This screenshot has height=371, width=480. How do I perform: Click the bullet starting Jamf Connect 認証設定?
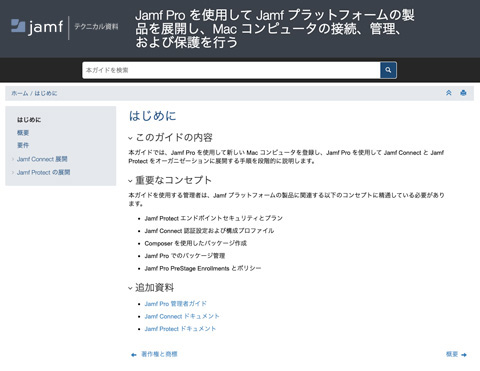(209, 231)
